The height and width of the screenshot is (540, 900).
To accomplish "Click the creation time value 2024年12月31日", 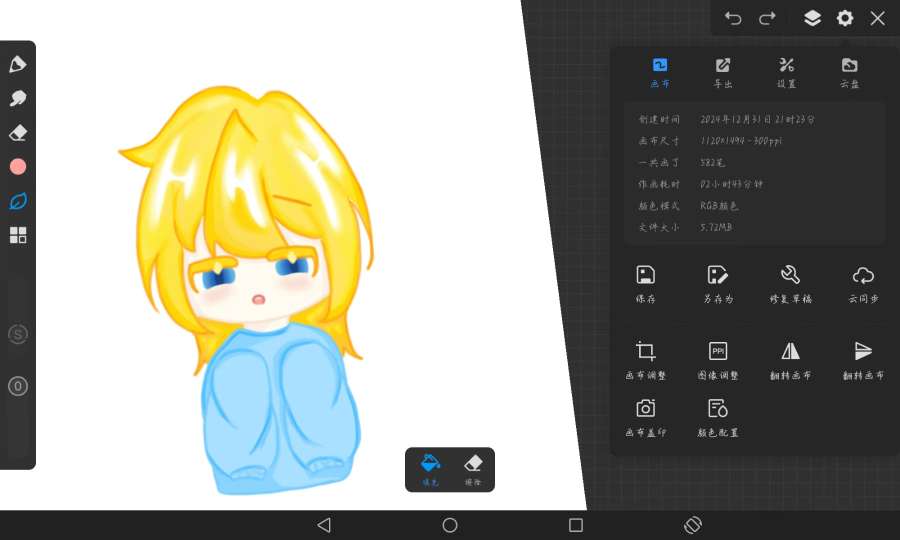I will click(757, 119).
